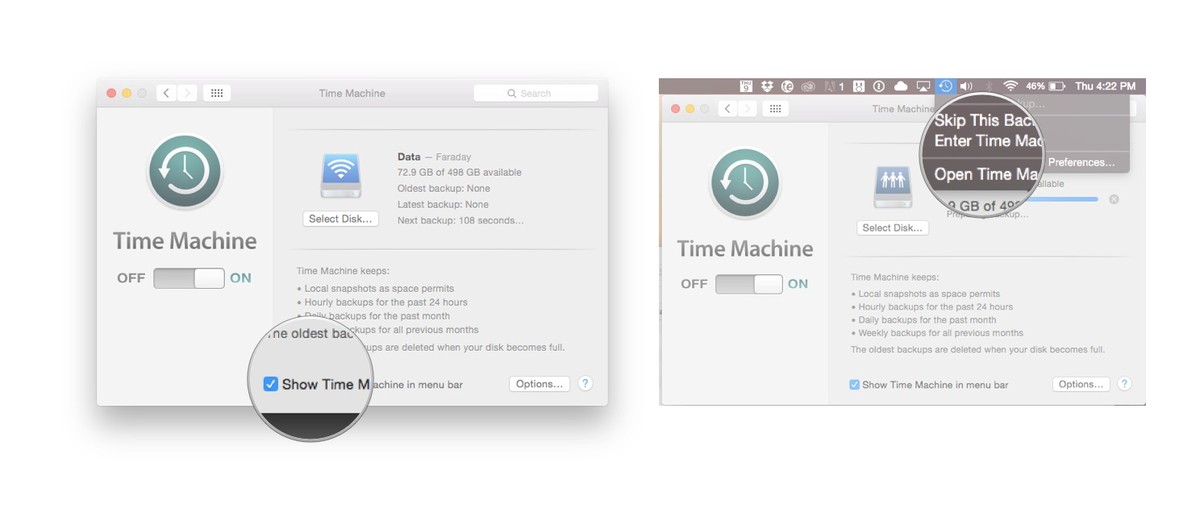Image resolution: width=1200 pixels, height=521 pixels.
Task: Click 'The oldest backups are deleted' line in backing-up window
Action: tap(978, 350)
